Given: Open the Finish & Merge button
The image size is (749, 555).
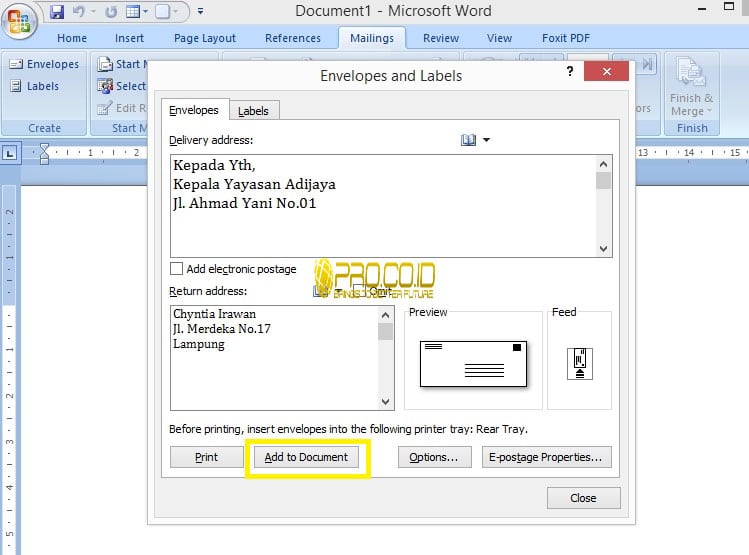Looking at the screenshot, I should coord(691,86).
